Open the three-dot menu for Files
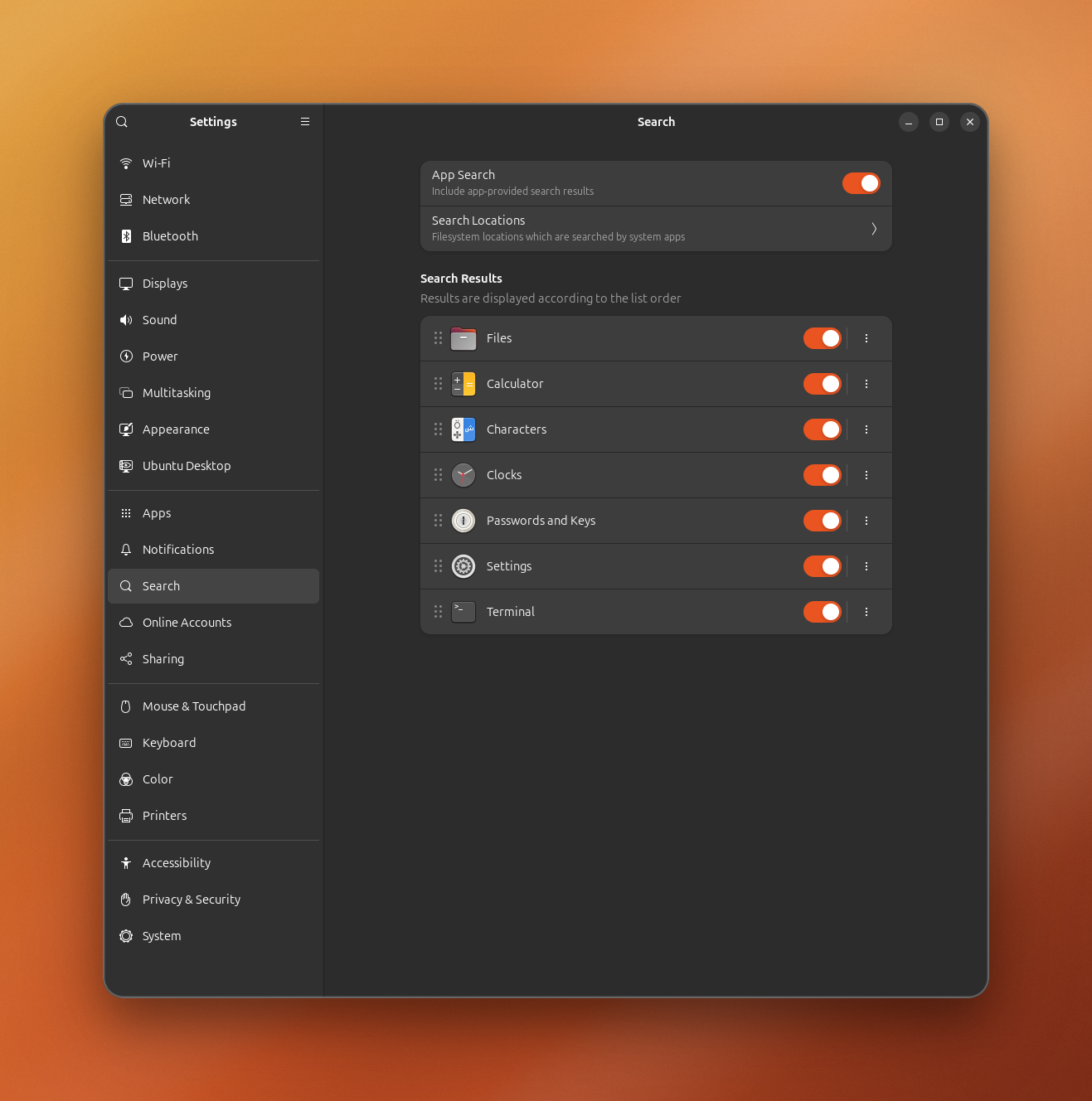The width and height of the screenshot is (1092, 1101). tap(866, 338)
